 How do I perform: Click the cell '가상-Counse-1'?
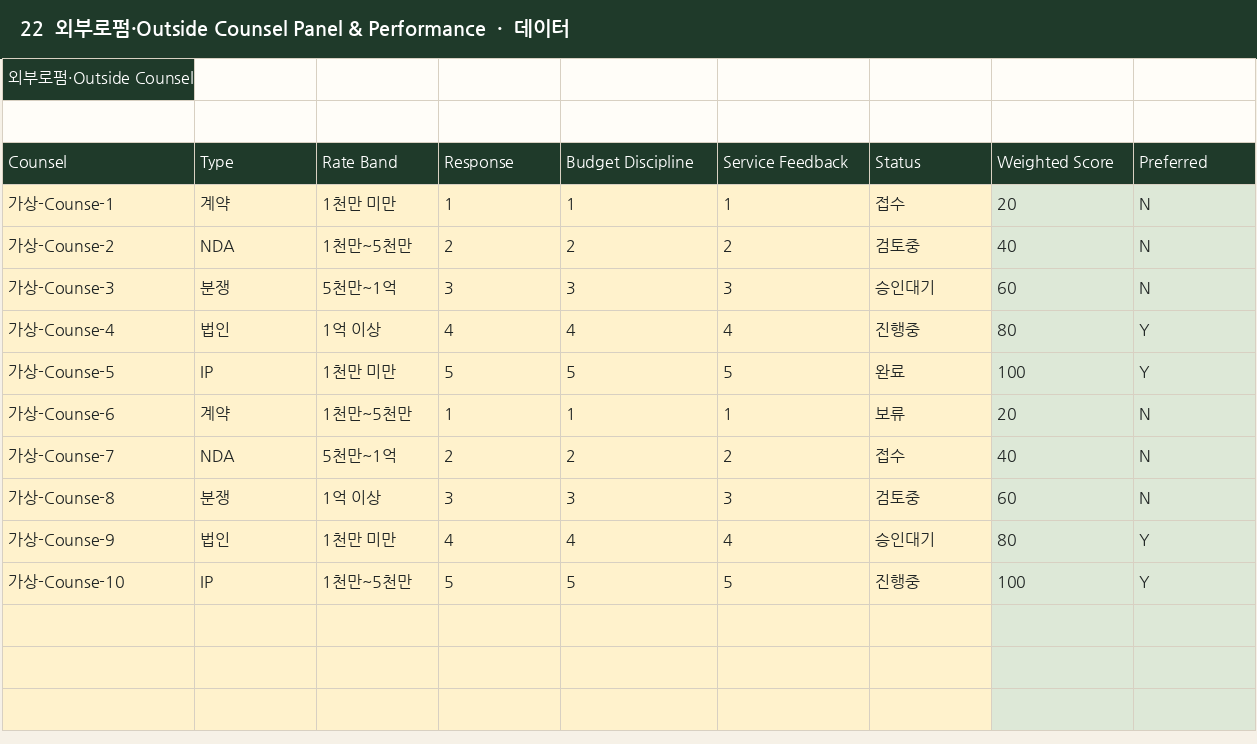(98, 205)
